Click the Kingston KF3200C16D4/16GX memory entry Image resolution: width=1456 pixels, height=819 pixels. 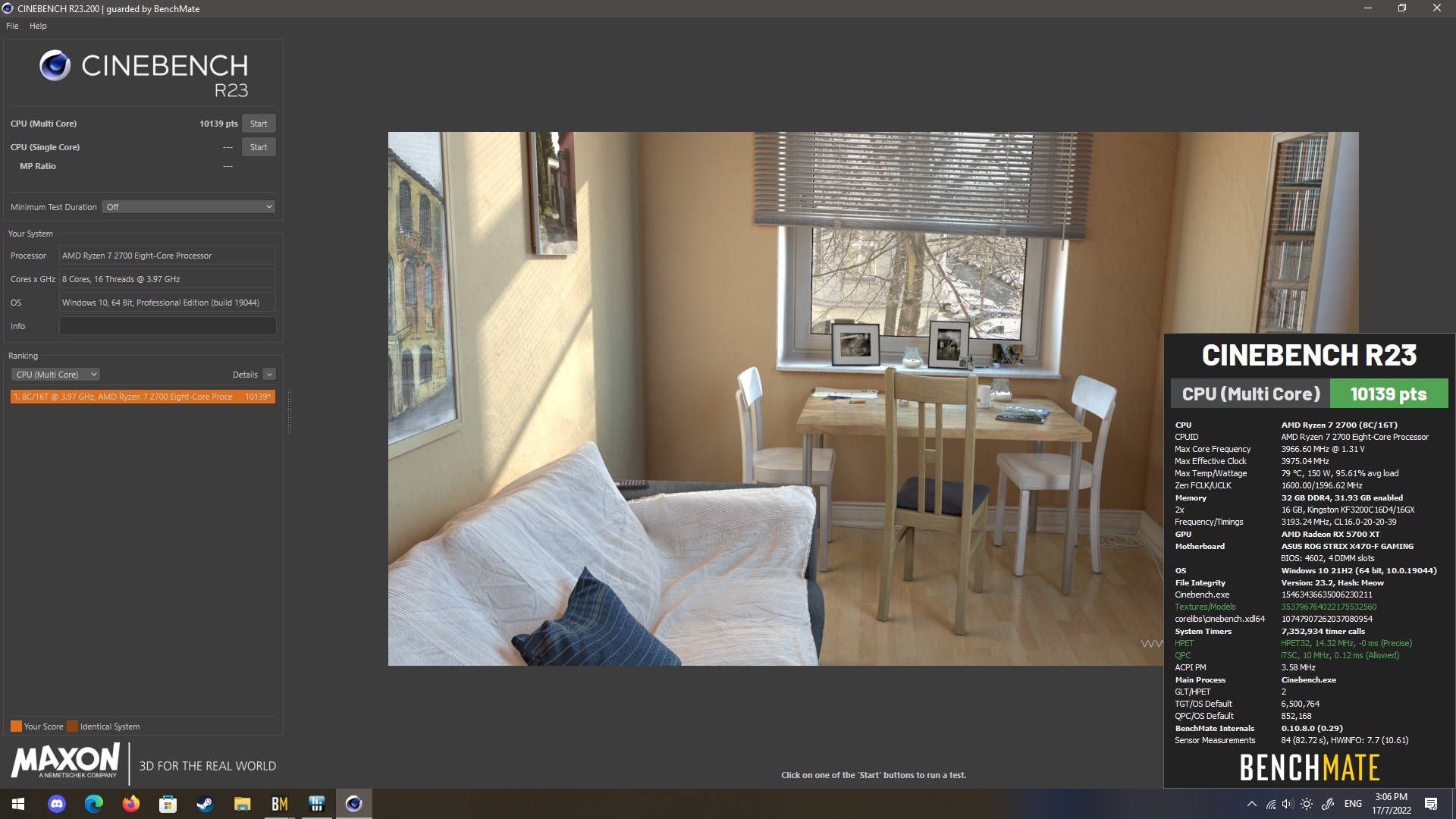point(1348,510)
